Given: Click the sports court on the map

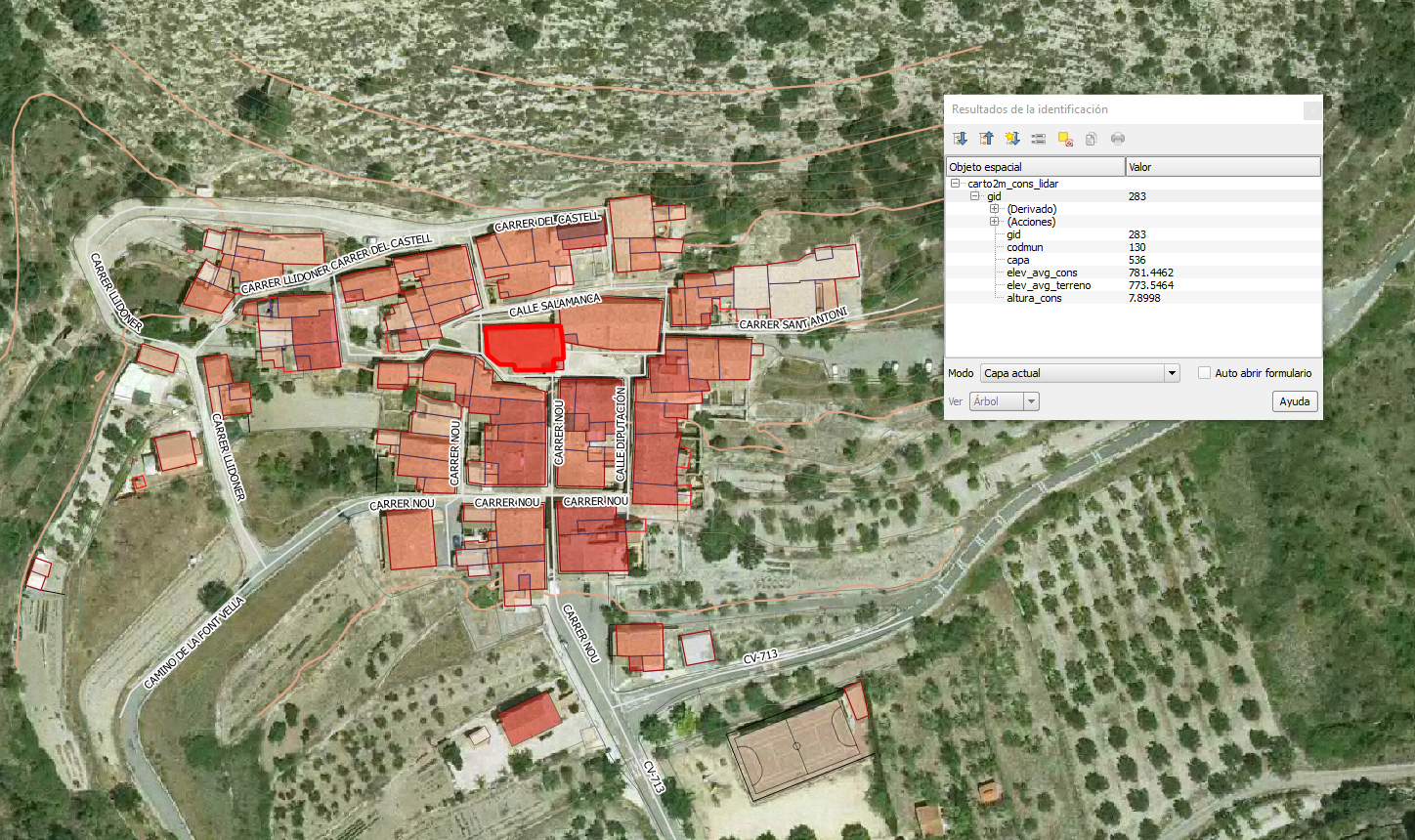Looking at the screenshot, I should (x=800, y=744).
